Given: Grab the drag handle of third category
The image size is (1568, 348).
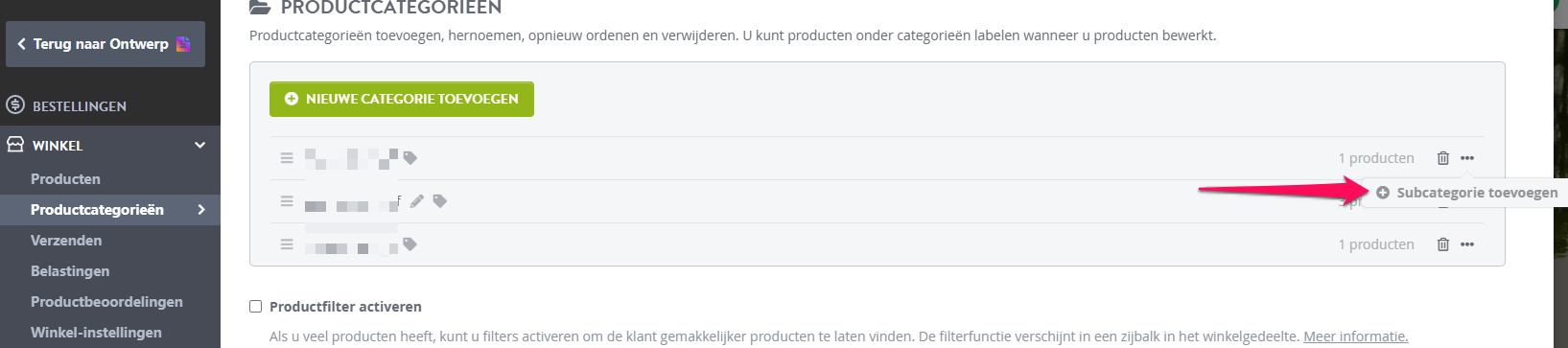Looking at the screenshot, I should [287, 244].
